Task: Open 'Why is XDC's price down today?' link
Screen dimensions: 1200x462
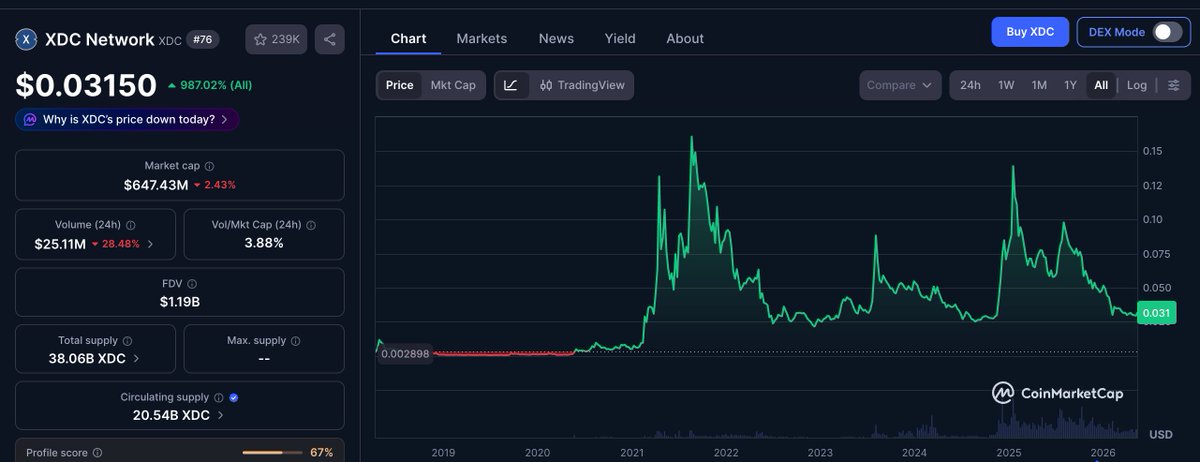Action: 127,119
